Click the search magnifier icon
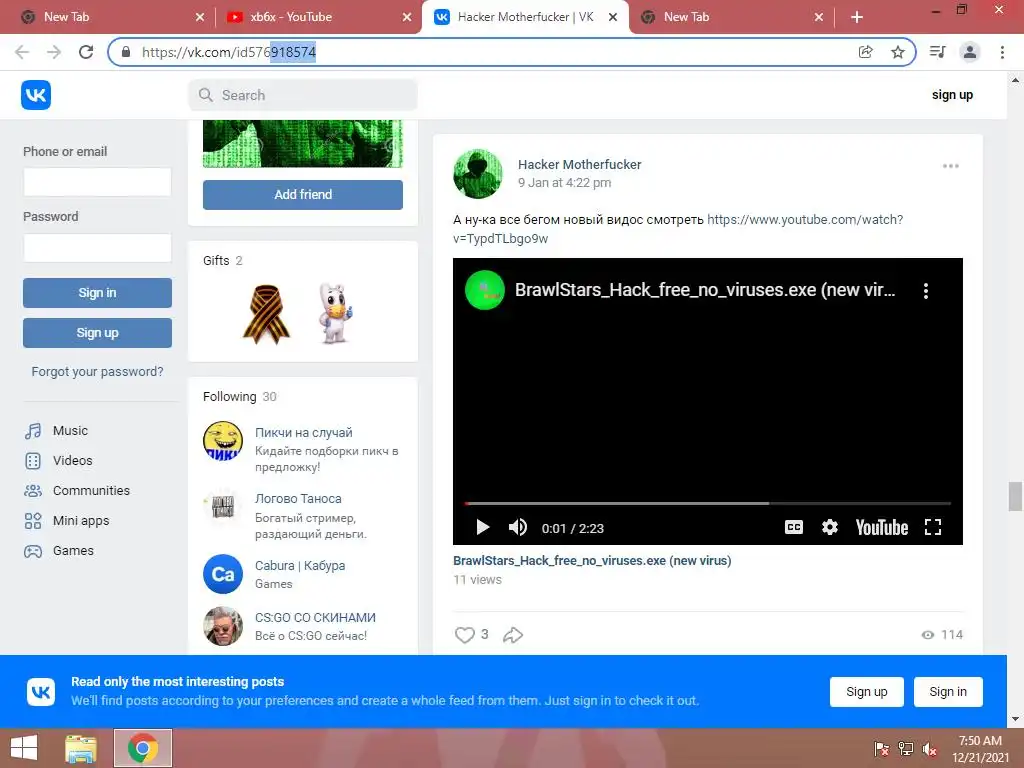Screen dimensions: 1024x768 coord(206,95)
